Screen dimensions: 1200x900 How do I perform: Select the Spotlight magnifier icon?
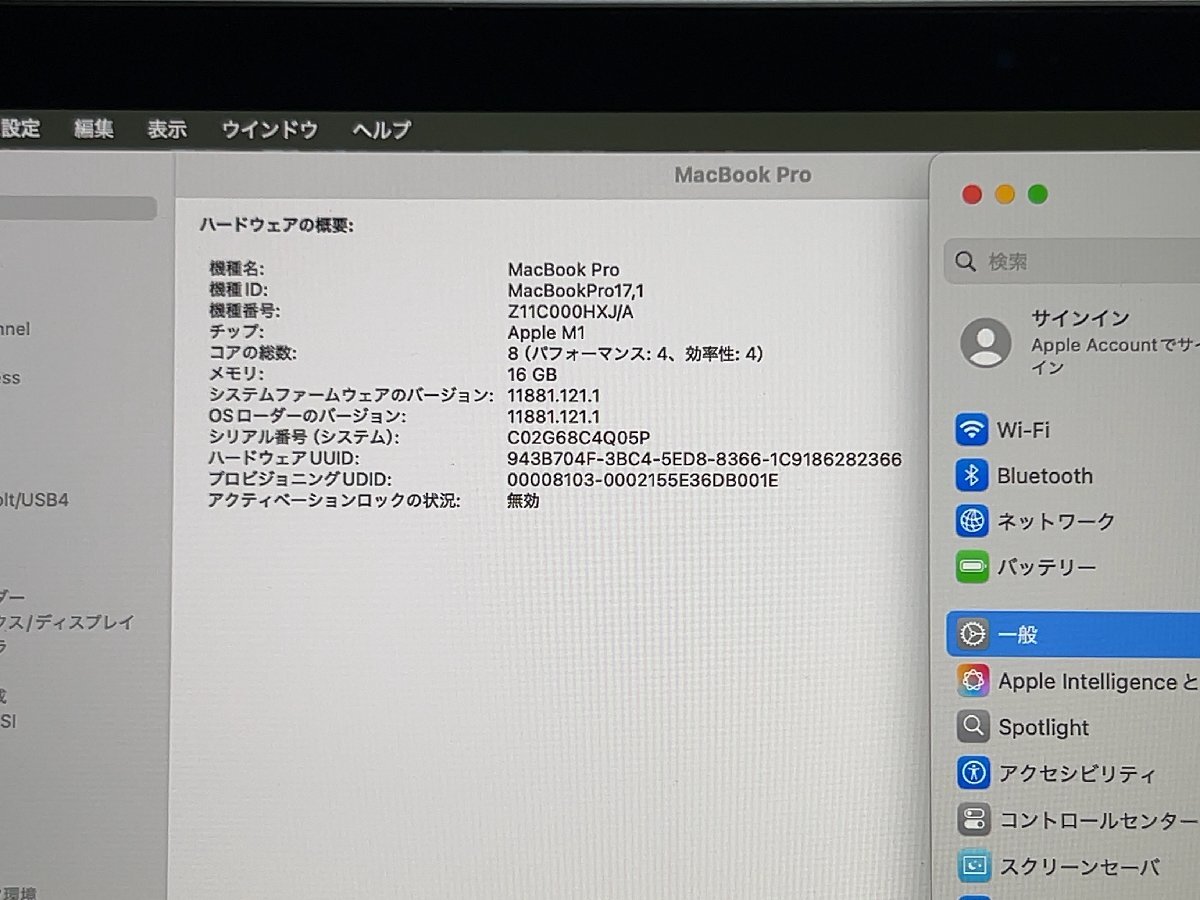(x=973, y=727)
